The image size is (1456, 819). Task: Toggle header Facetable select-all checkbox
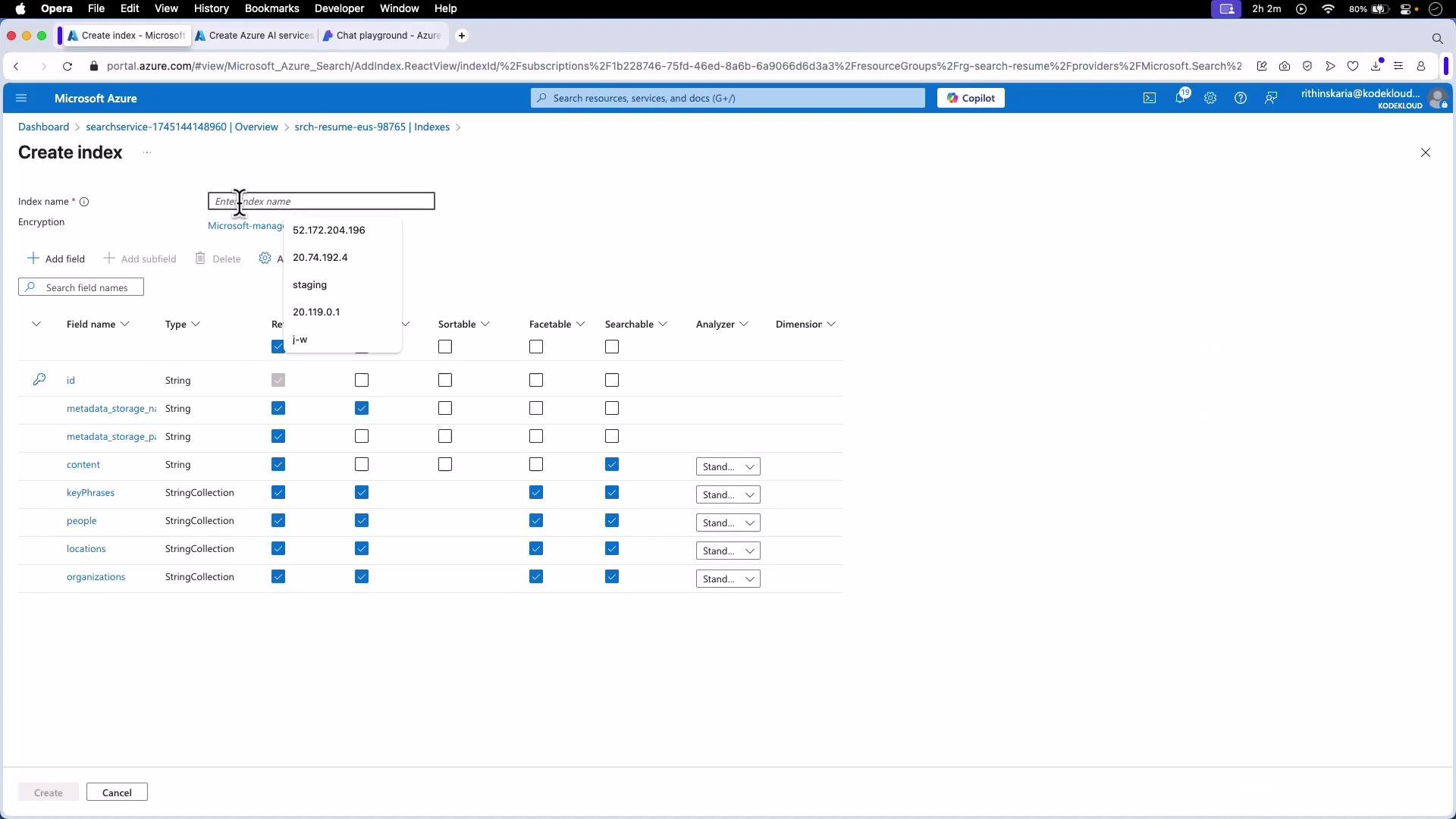tap(536, 347)
